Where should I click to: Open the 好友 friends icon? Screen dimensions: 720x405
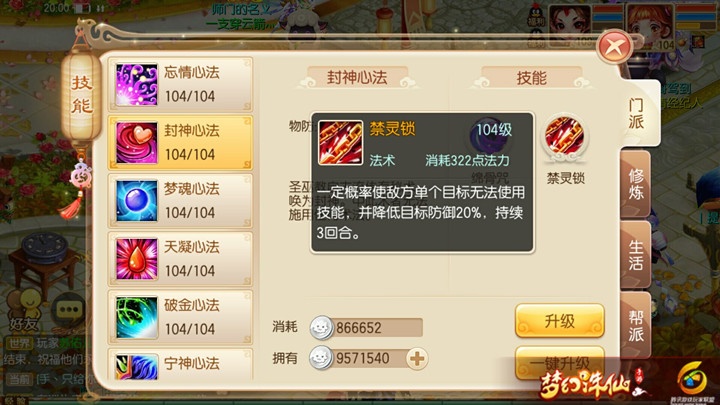tap(26, 310)
